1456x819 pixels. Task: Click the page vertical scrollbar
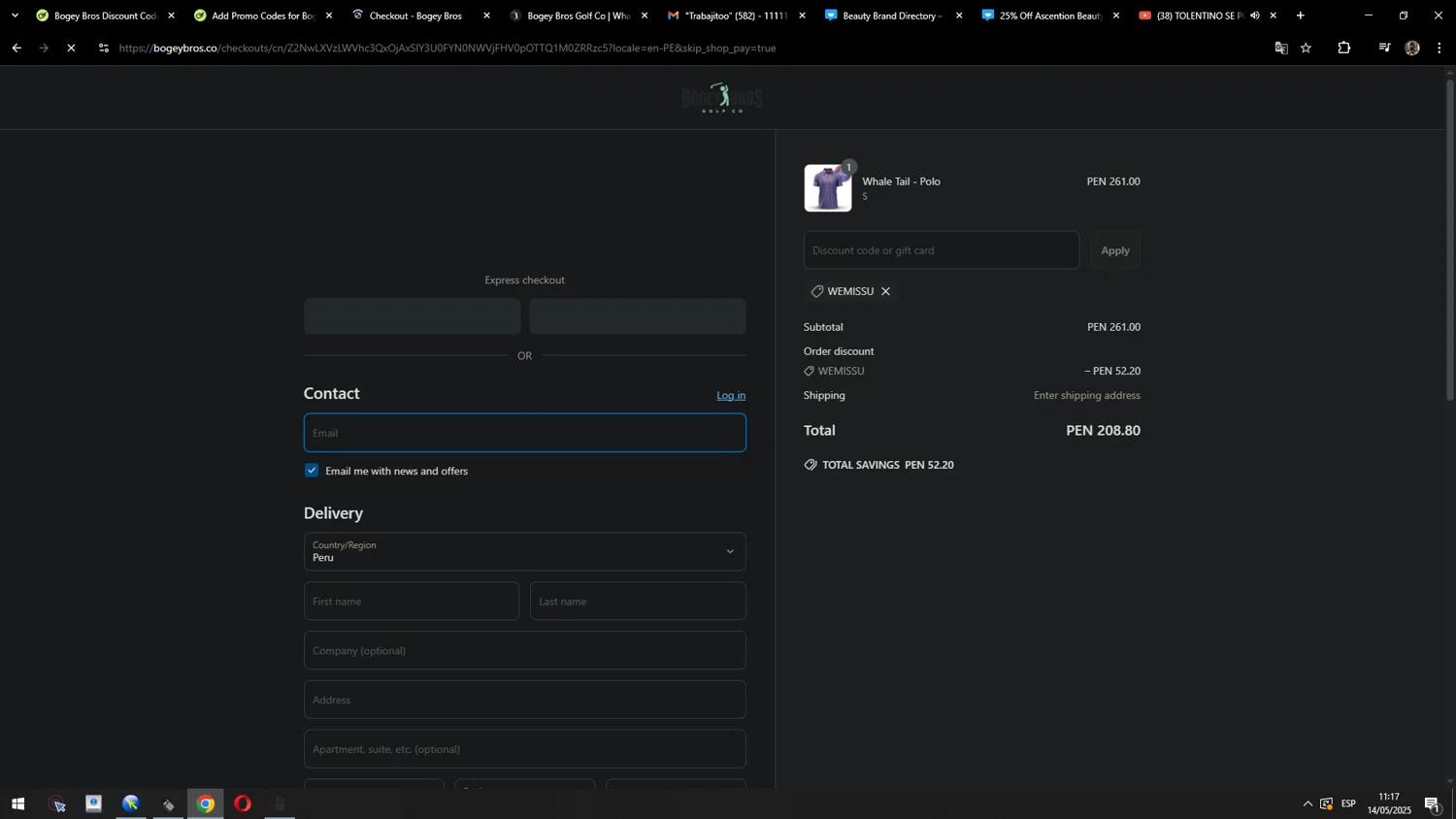pyautogui.click(x=1450, y=238)
